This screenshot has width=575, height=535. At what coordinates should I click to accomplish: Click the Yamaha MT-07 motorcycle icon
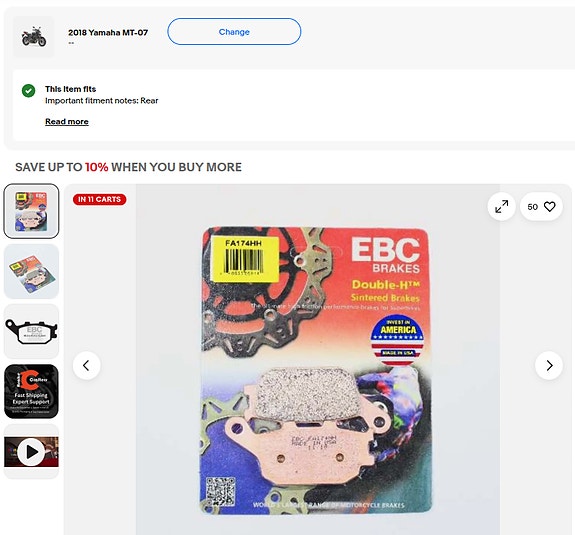[34, 36]
